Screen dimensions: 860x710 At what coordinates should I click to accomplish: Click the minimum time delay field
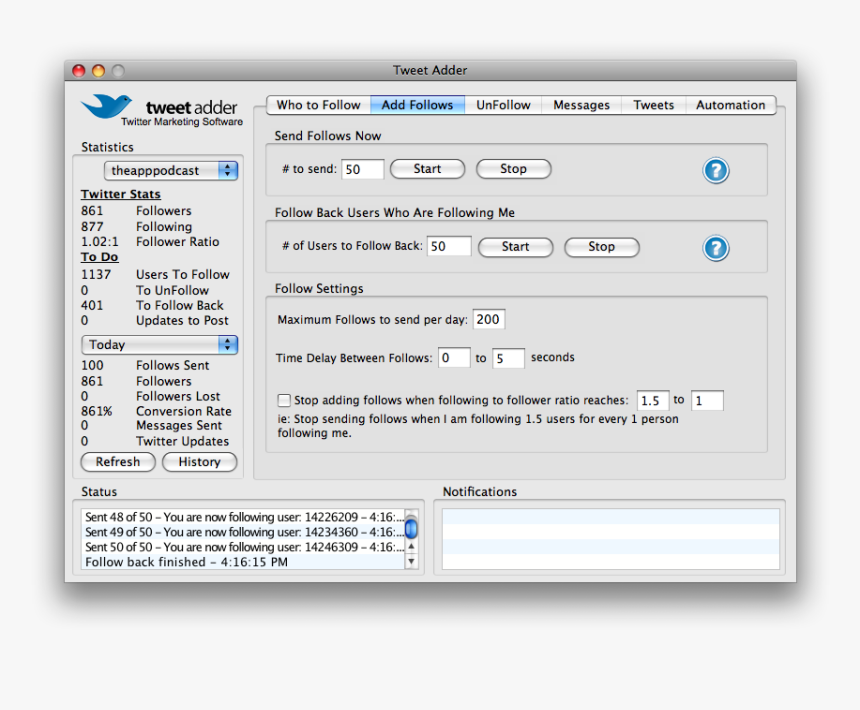pyautogui.click(x=454, y=358)
